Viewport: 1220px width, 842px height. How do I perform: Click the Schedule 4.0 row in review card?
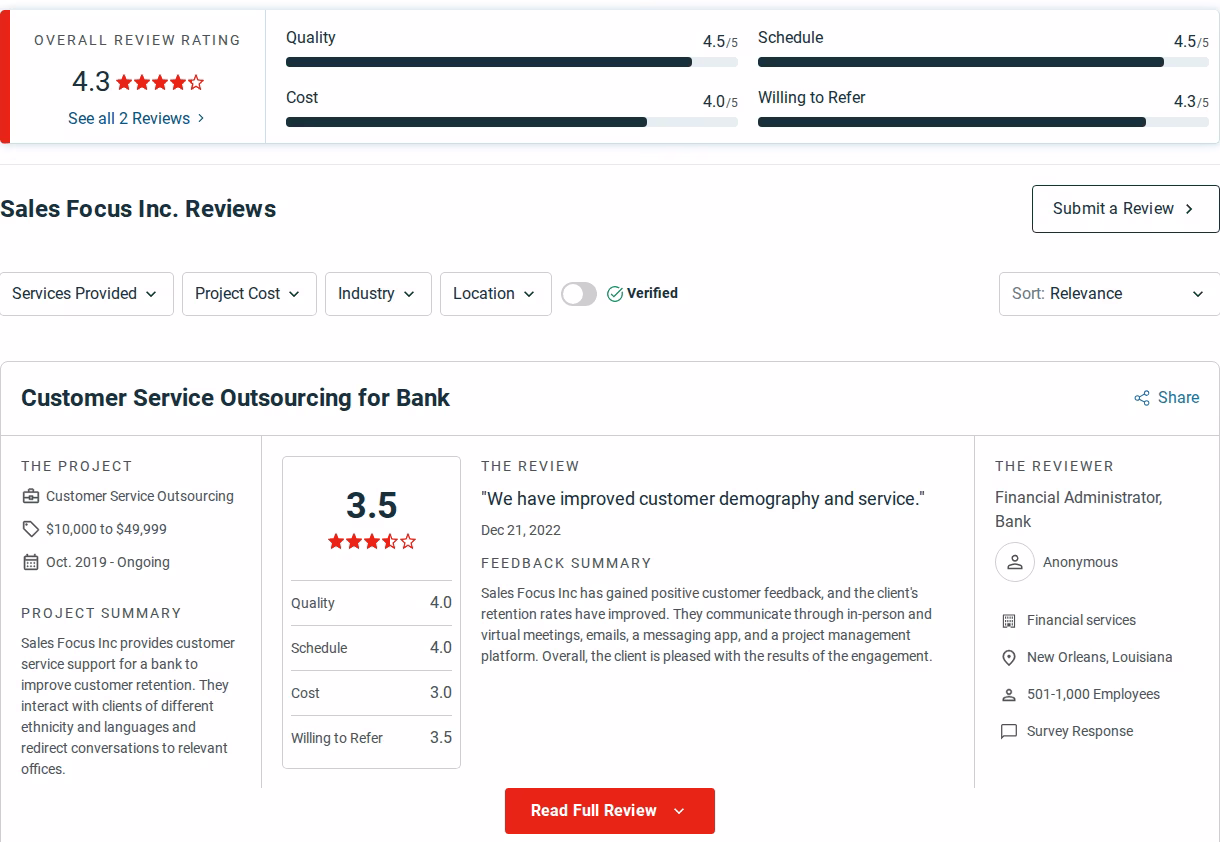point(371,648)
